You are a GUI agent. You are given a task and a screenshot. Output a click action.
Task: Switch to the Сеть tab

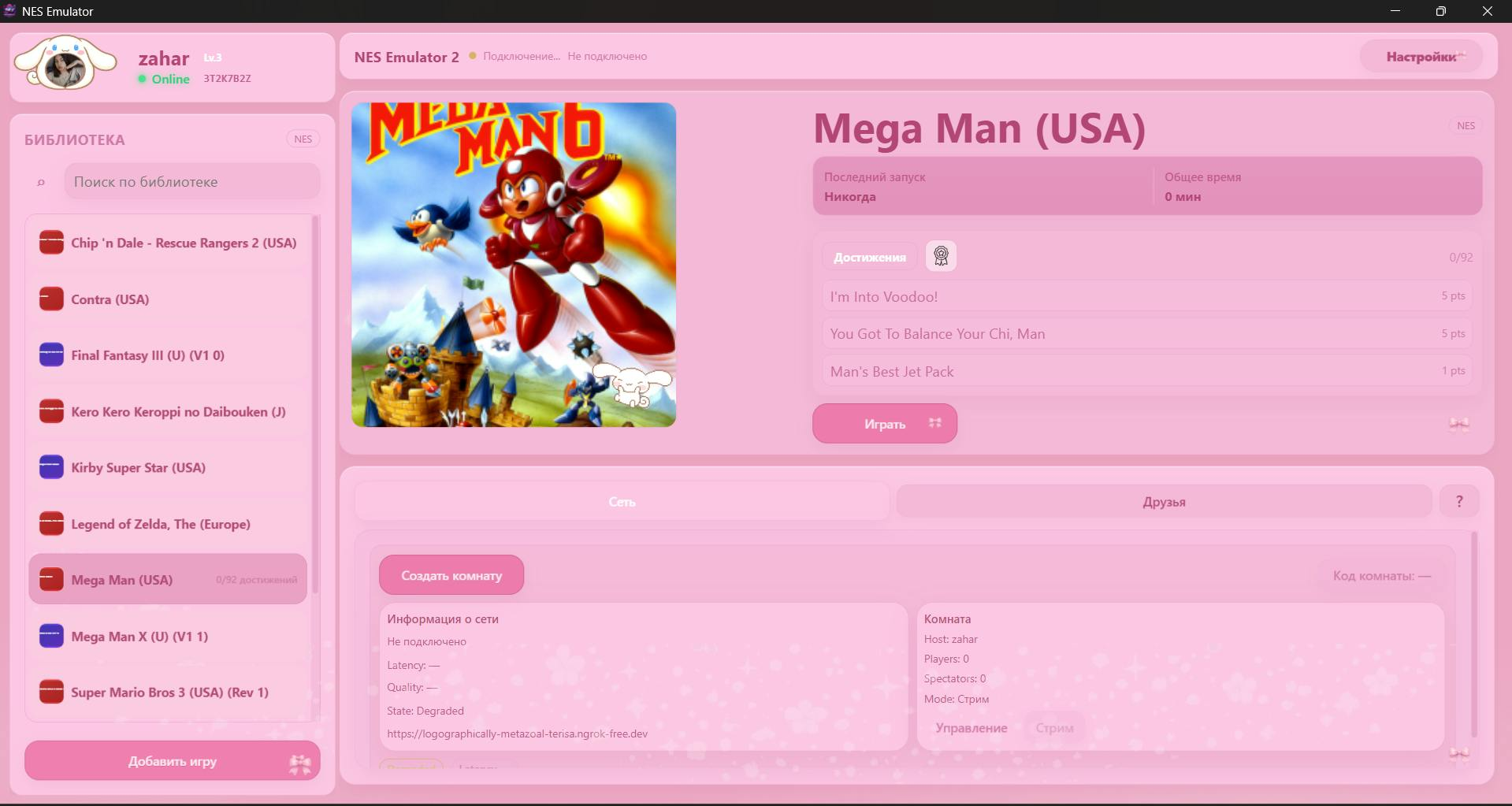622,501
